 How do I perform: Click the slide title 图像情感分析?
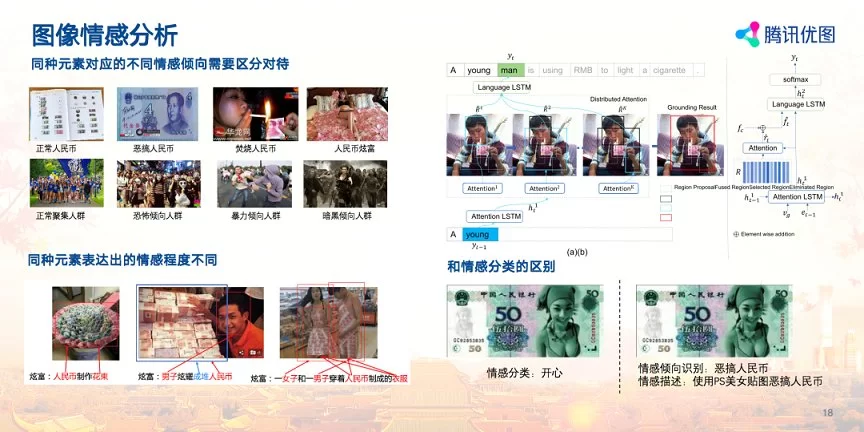tap(105, 36)
